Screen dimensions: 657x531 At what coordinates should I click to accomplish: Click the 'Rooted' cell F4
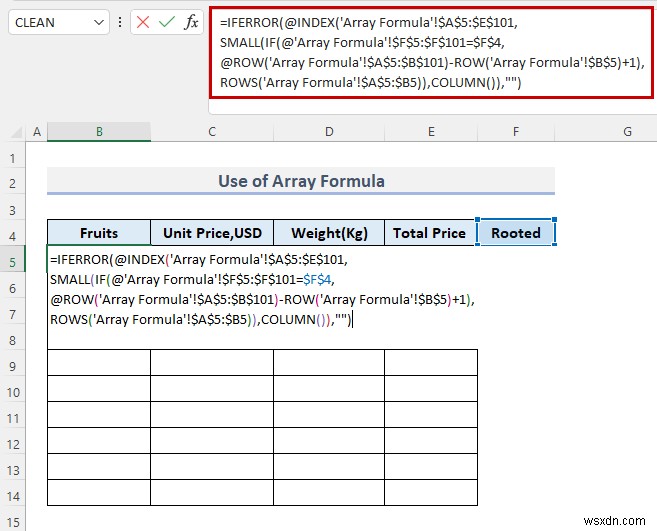pyautogui.click(x=516, y=233)
